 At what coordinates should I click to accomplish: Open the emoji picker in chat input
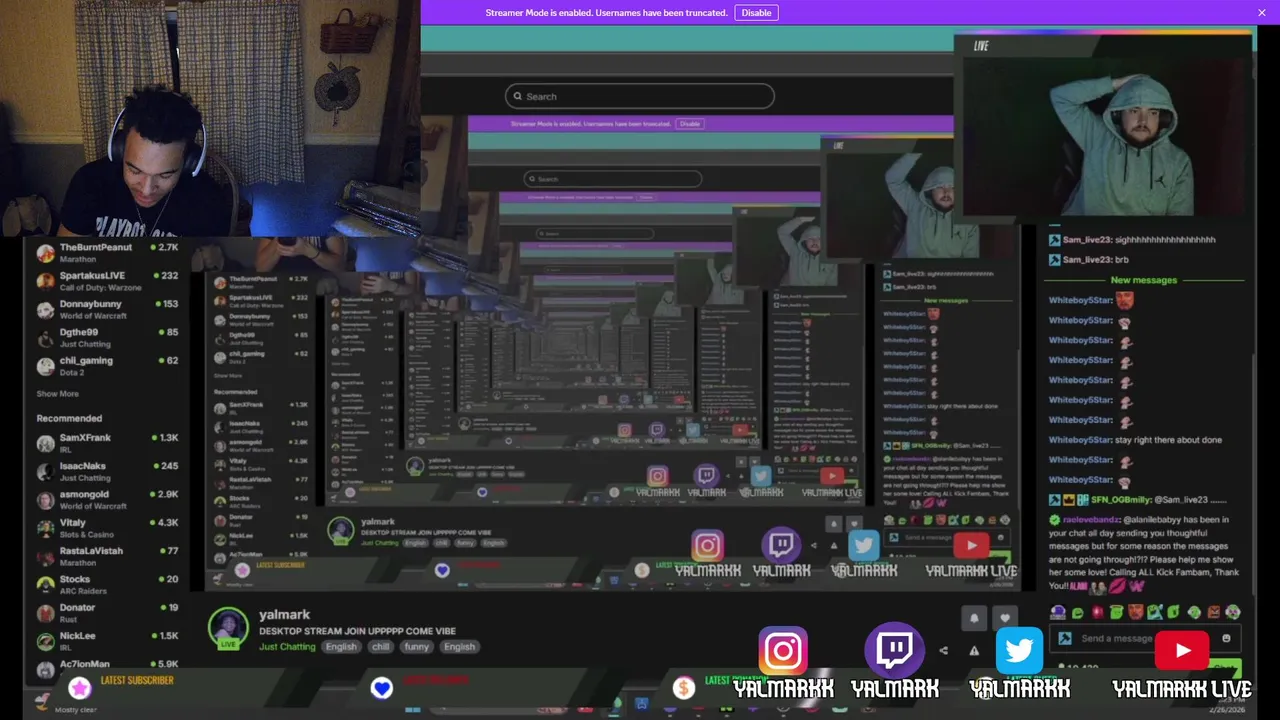pos(1226,639)
